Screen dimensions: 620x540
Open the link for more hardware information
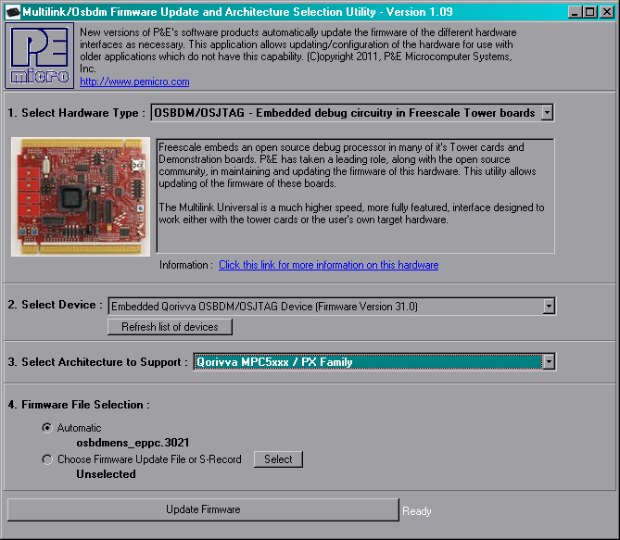329,265
